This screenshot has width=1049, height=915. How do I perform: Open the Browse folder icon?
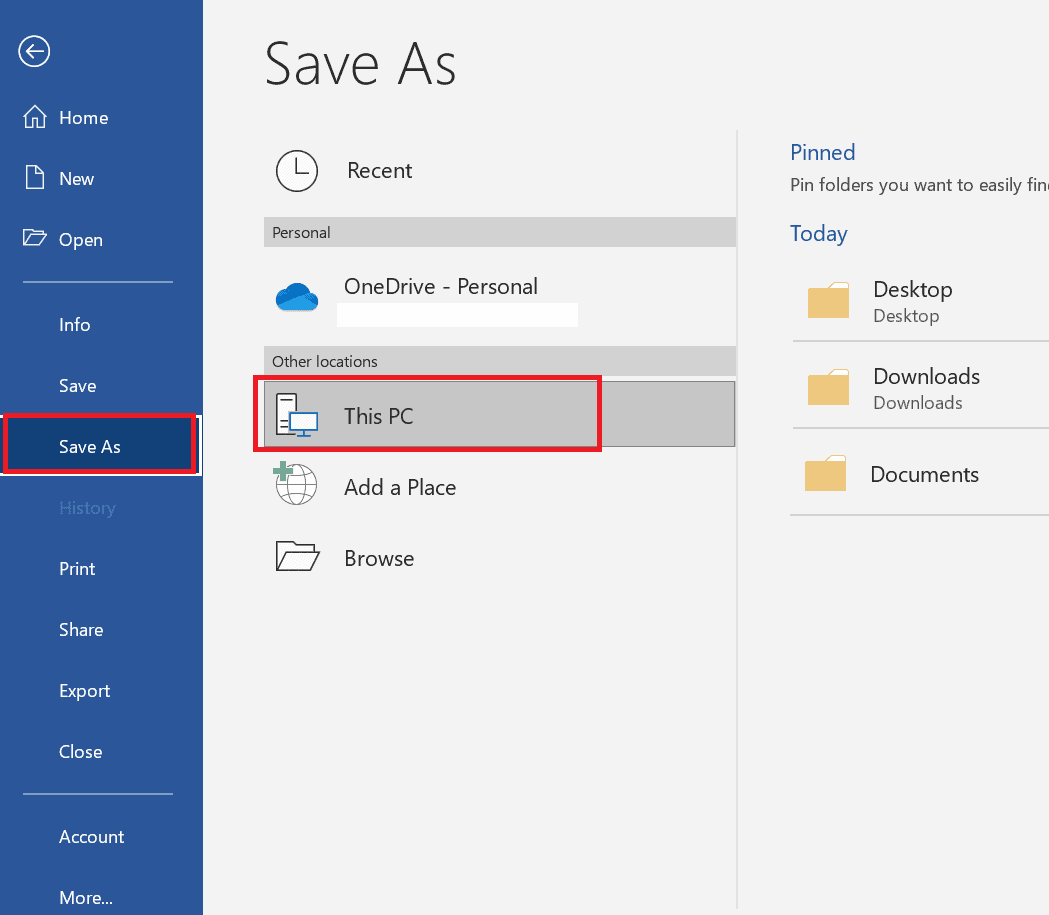296,558
